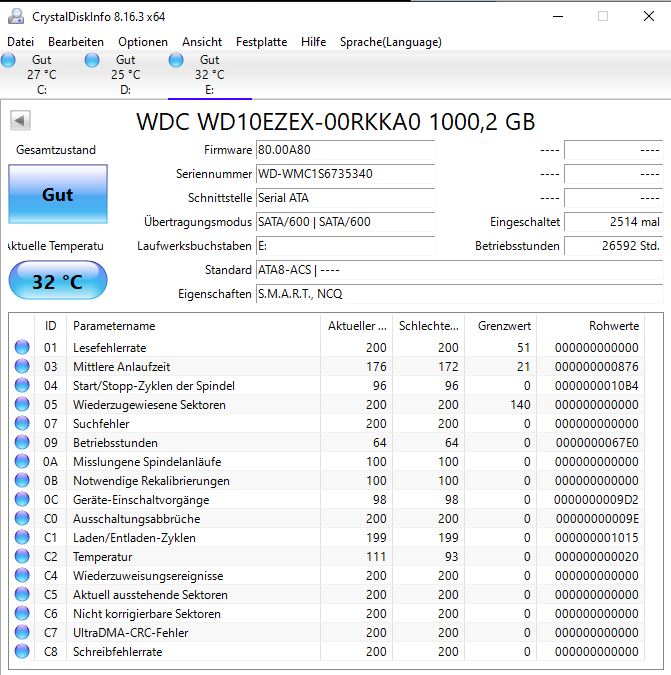
Task: Click the Eigenschaften field S.M.A.R.T., NCQ
Action: pyautogui.click(x=460, y=294)
